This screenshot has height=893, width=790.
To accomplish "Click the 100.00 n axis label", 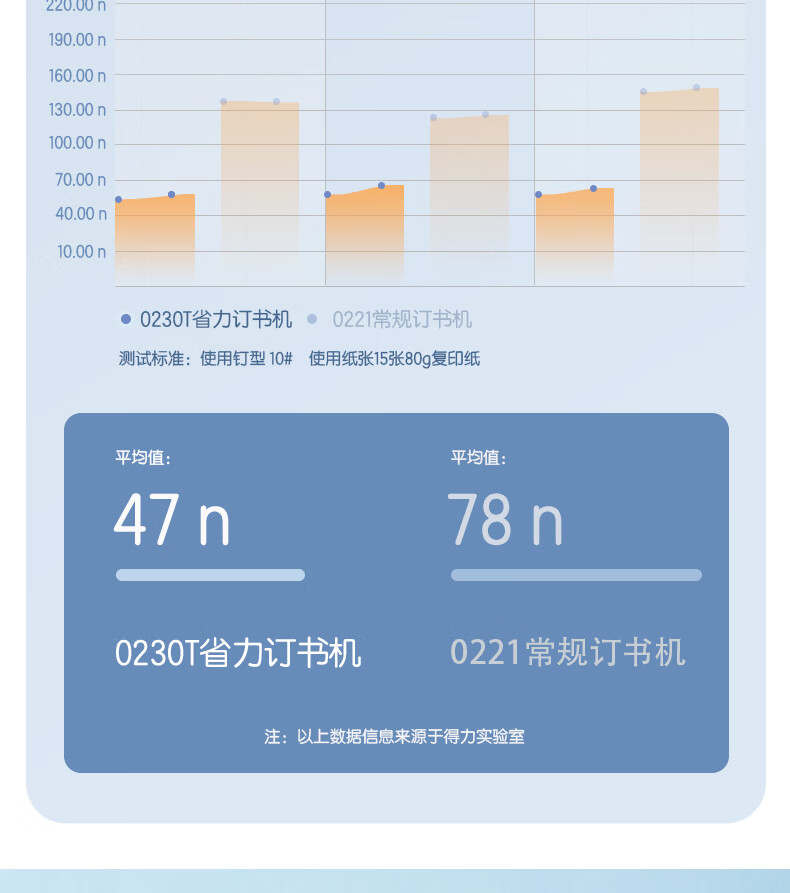I will 77,143.
